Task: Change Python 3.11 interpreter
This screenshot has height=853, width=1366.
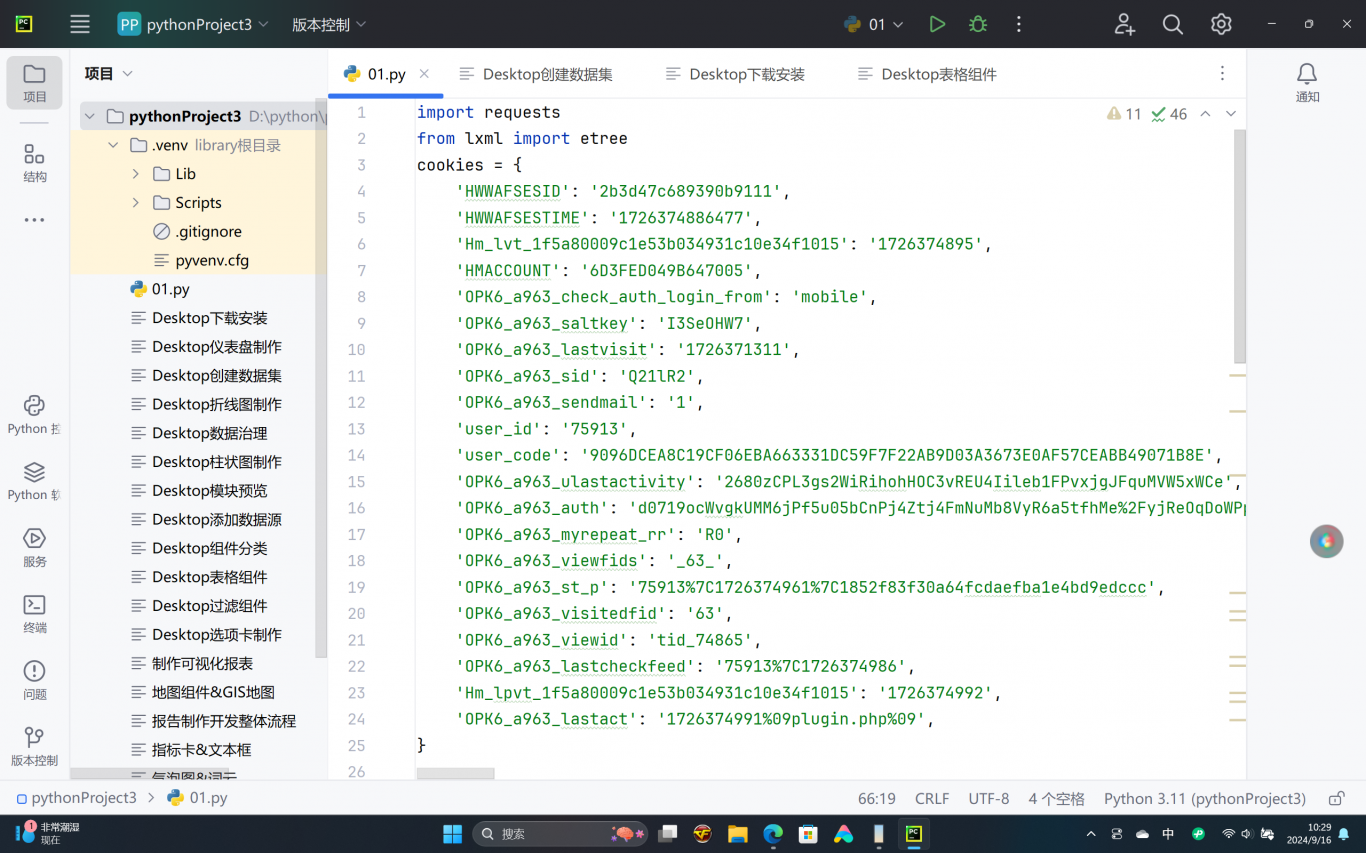Action: click(1205, 799)
